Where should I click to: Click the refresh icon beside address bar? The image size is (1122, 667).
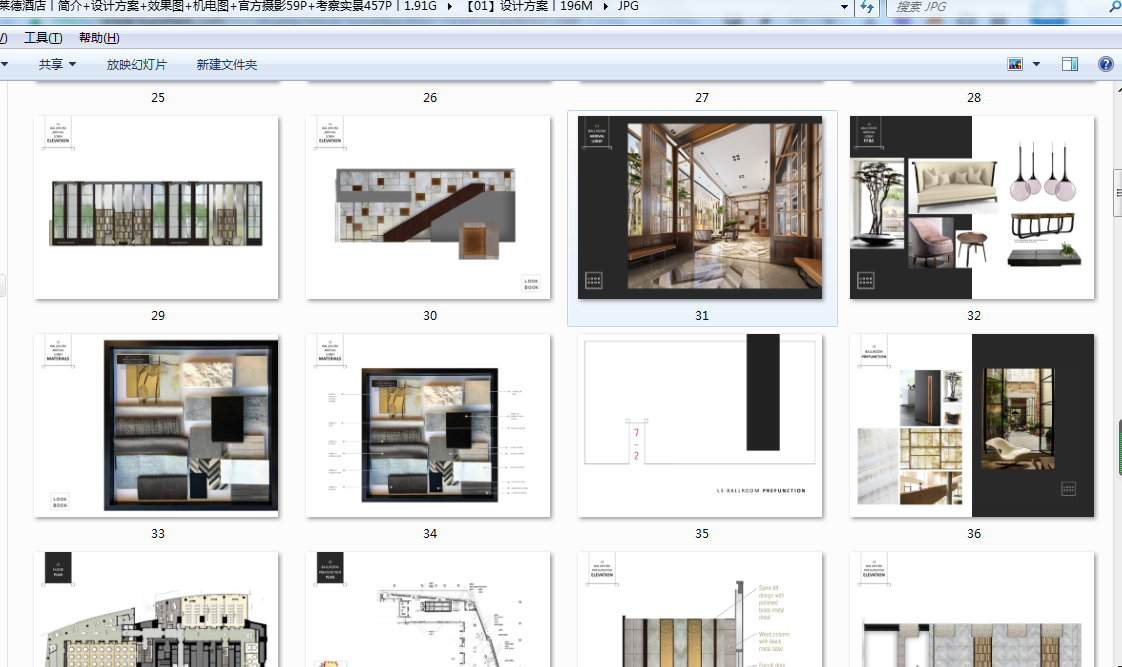[867, 6]
